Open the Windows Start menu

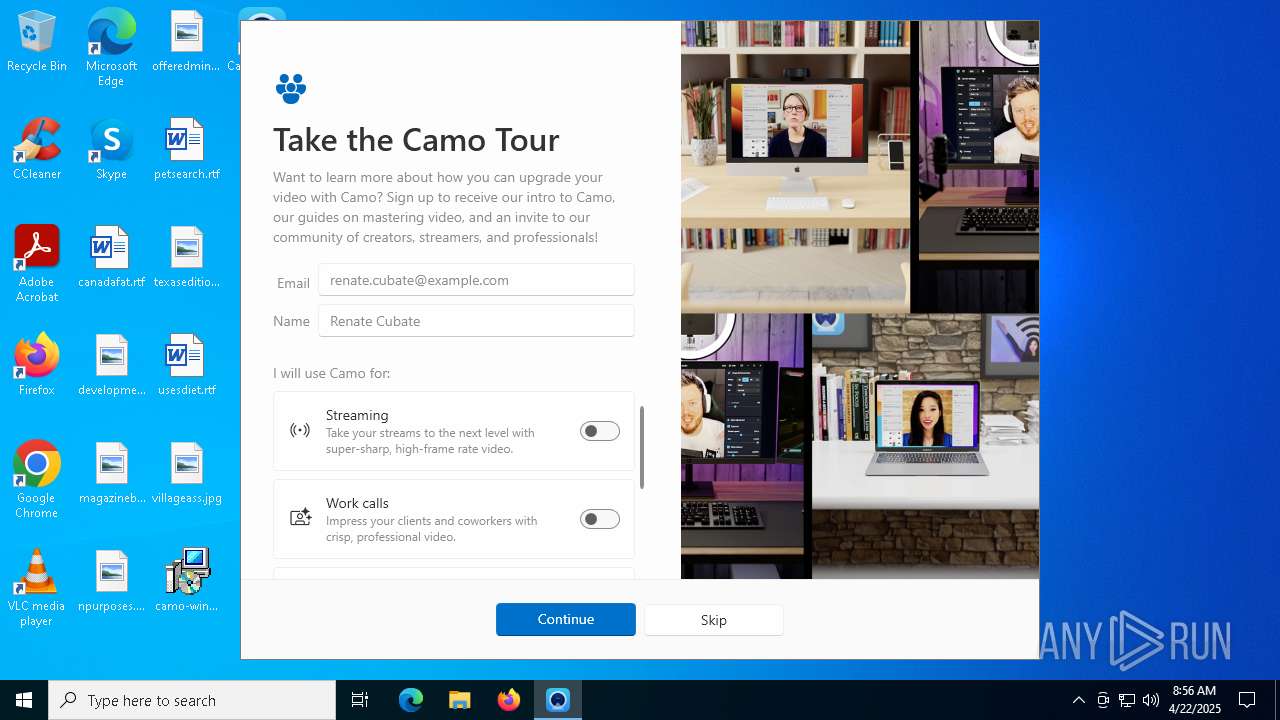coord(24,700)
